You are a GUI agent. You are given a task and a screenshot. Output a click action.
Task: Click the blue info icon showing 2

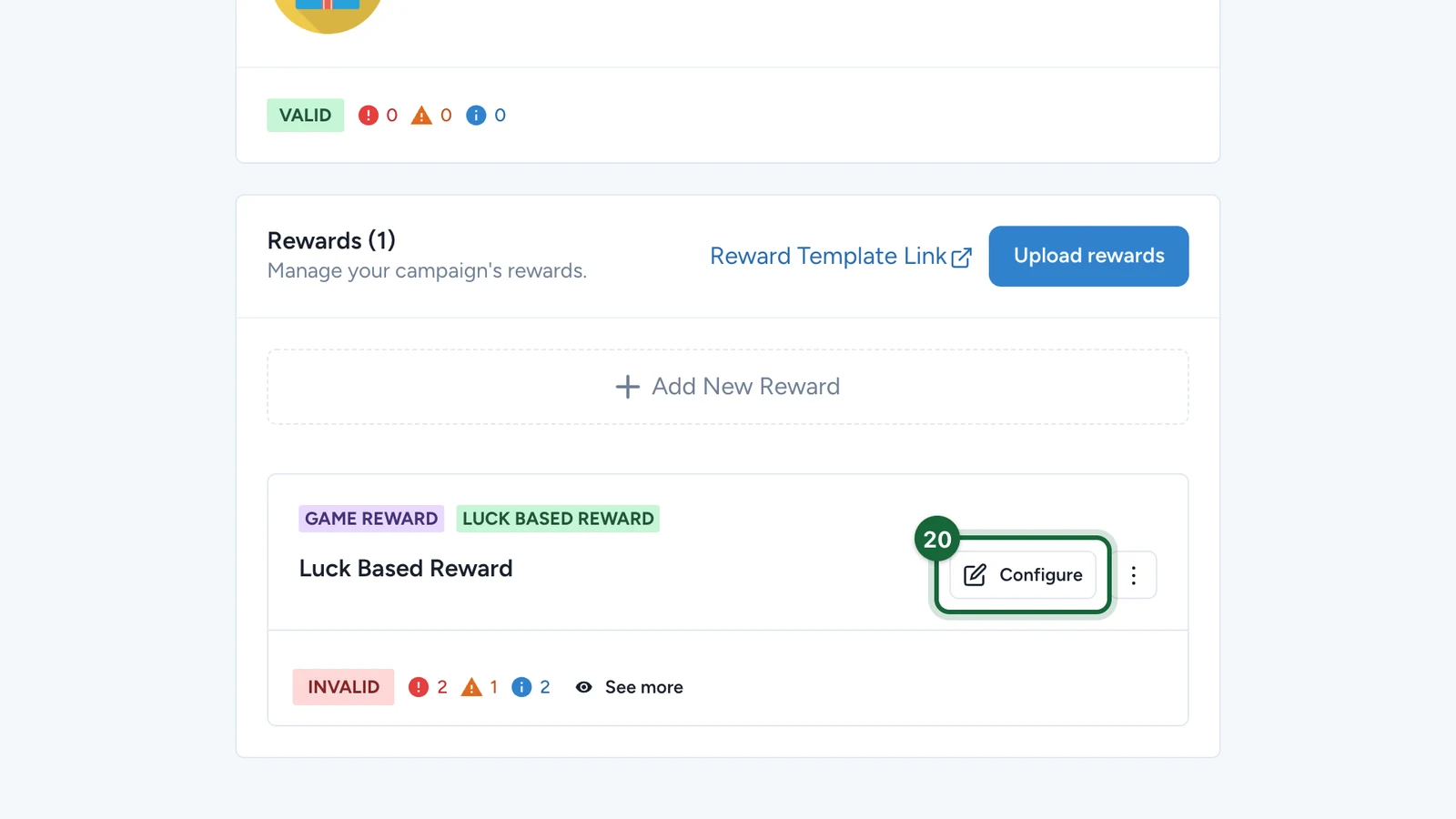click(521, 687)
